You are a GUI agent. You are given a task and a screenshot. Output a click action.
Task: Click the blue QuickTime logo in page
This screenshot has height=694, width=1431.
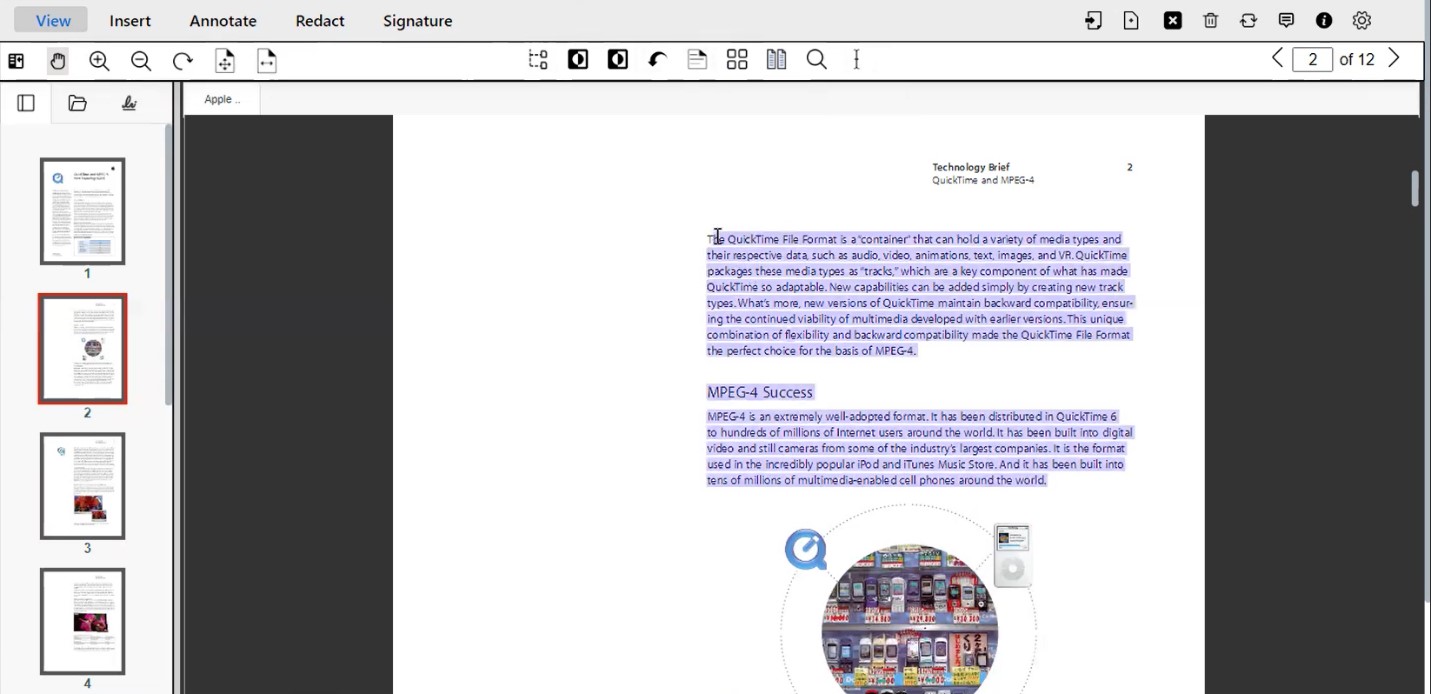(806, 550)
